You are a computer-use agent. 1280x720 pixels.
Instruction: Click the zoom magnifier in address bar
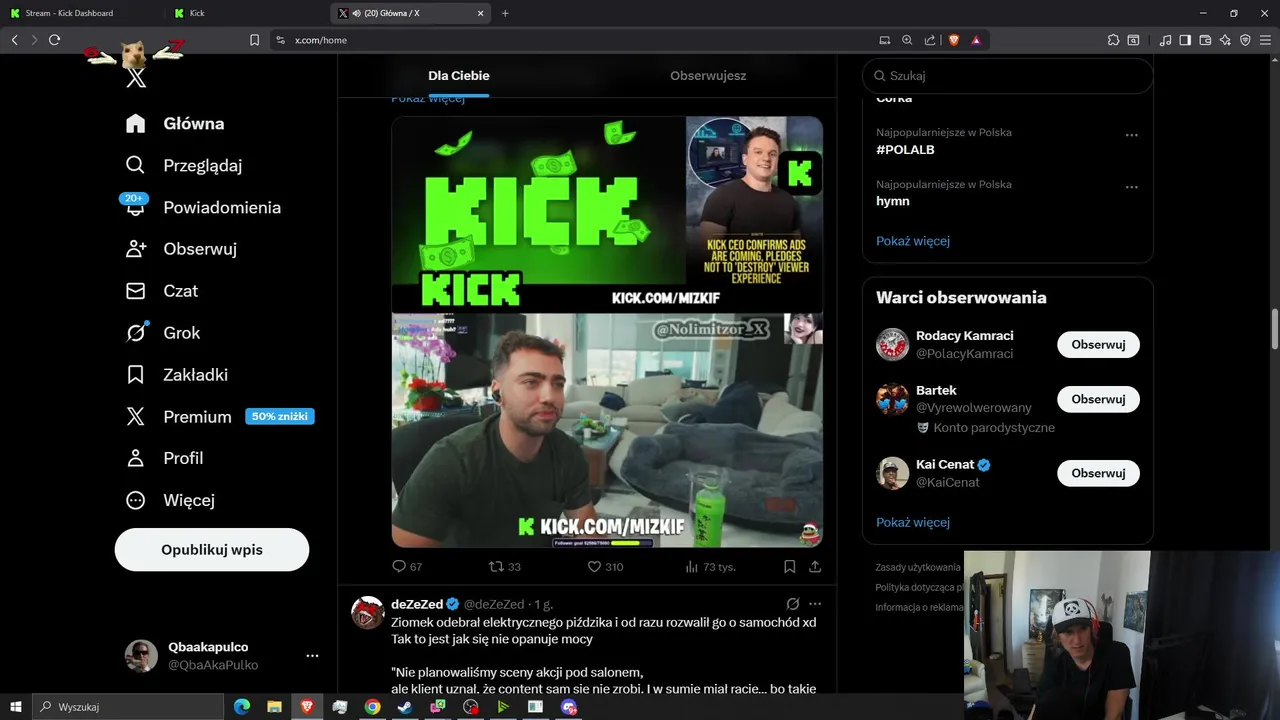pos(907,40)
